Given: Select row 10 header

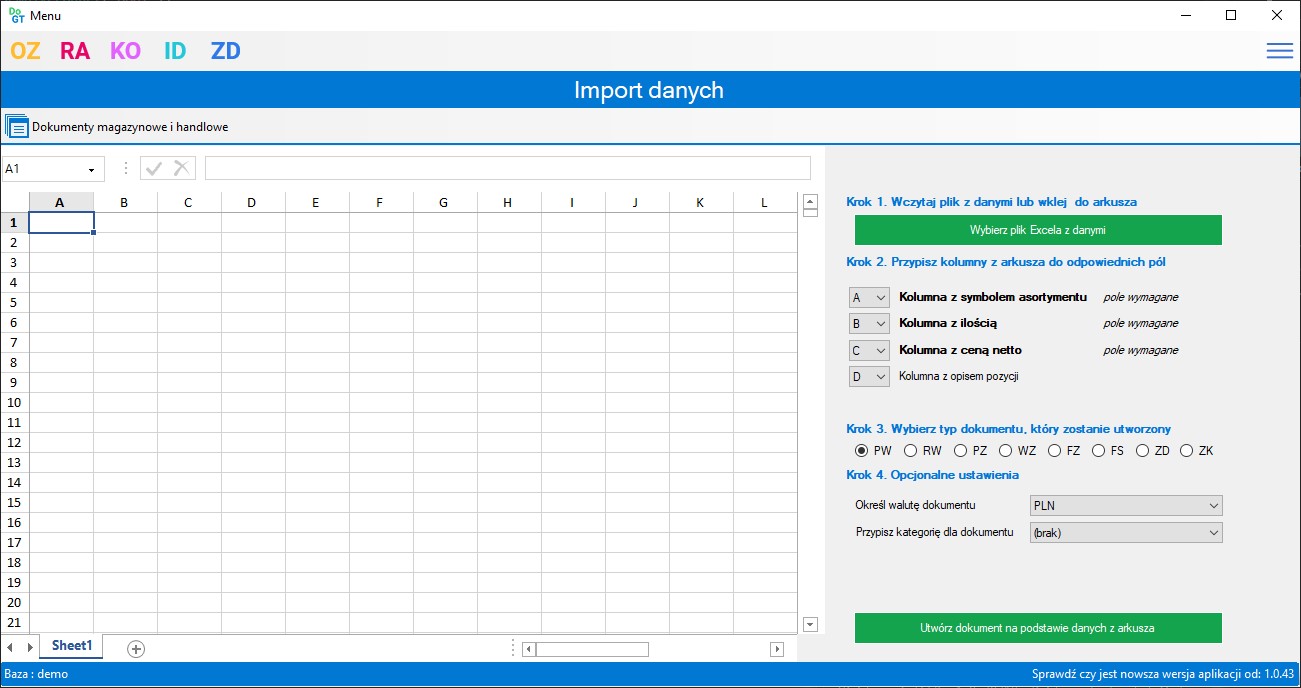Looking at the screenshot, I should tap(15, 402).
